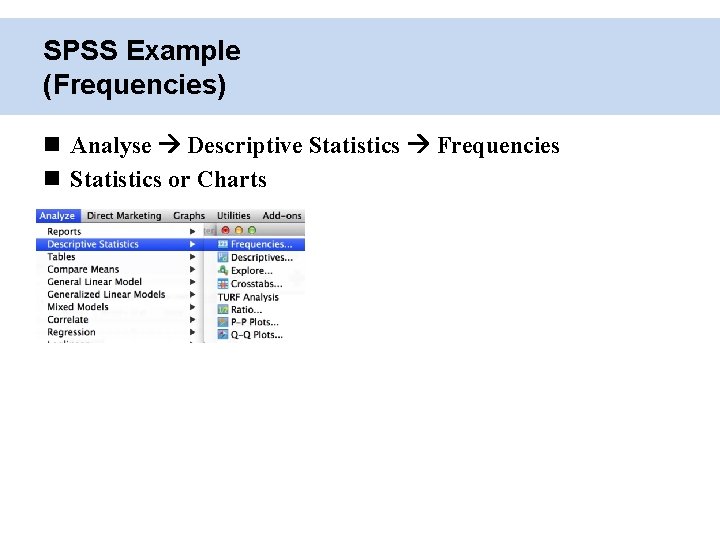This screenshot has height=540, width=720.
Task: Click the red close window button
Action: pyautogui.click(x=225, y=230)
